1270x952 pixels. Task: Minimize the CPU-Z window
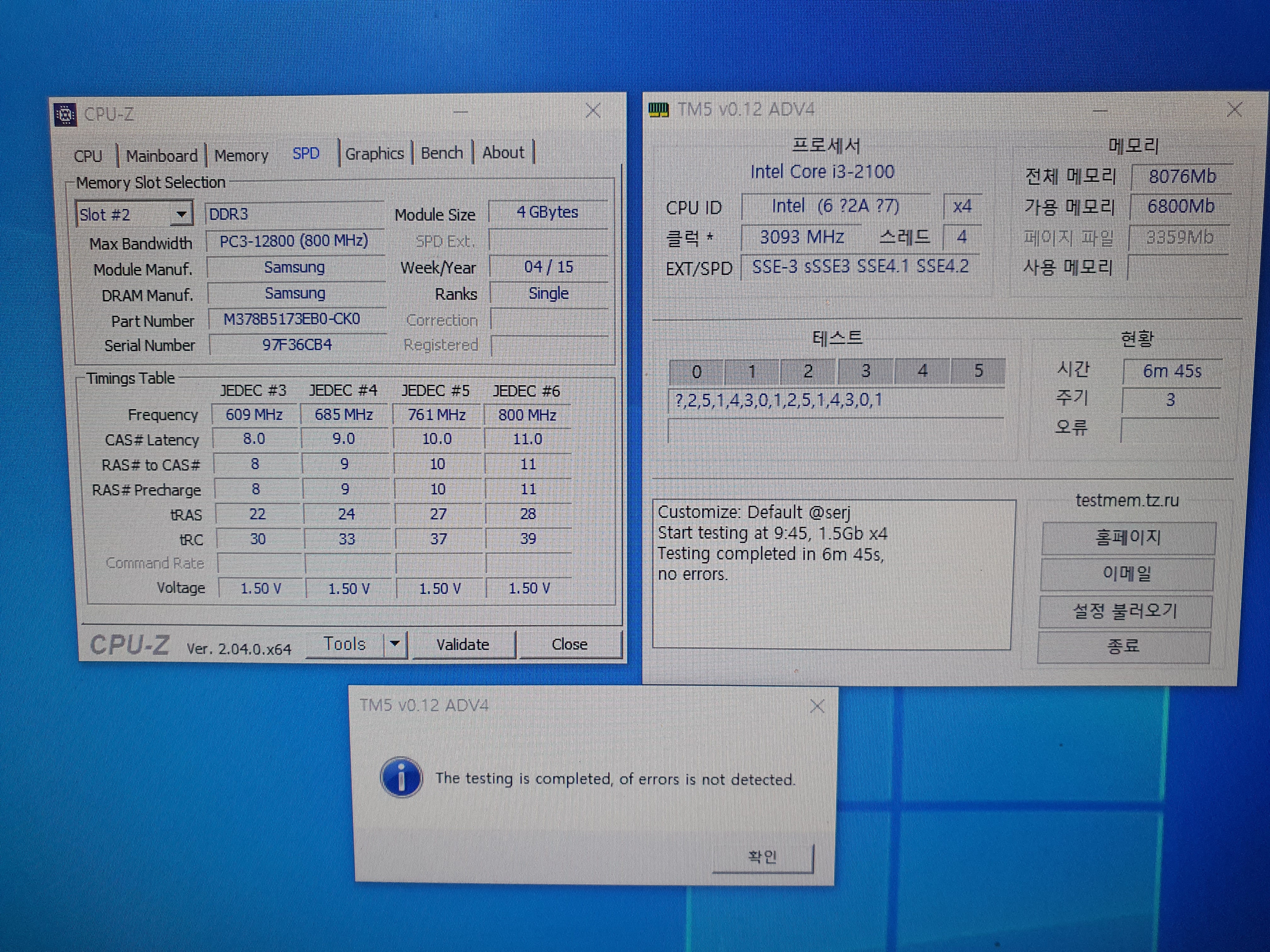tap(461, 112)
